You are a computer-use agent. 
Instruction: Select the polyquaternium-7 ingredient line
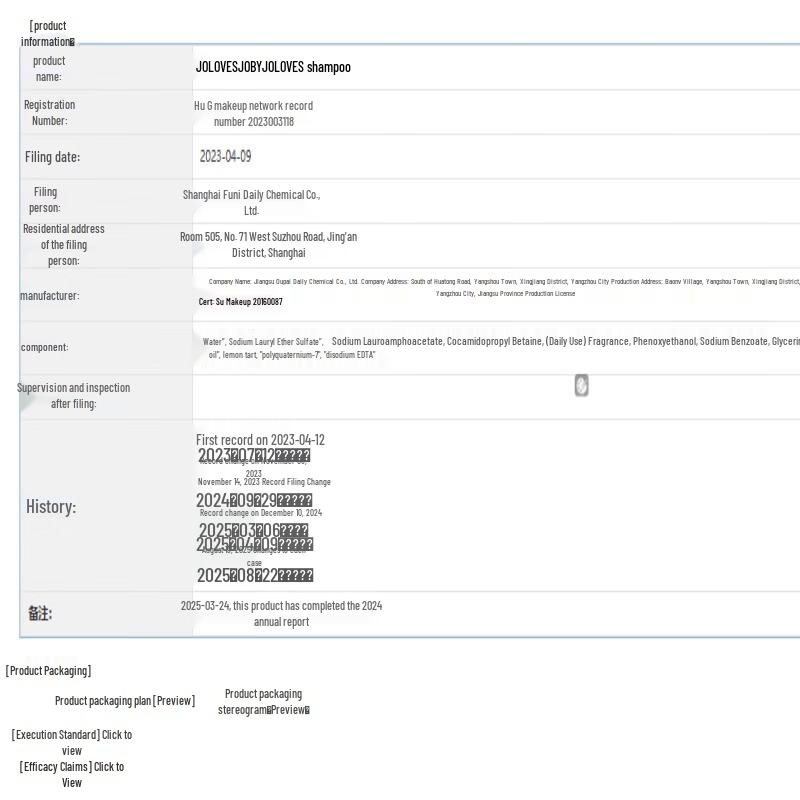pyautogui.click(x=291, y=355)
